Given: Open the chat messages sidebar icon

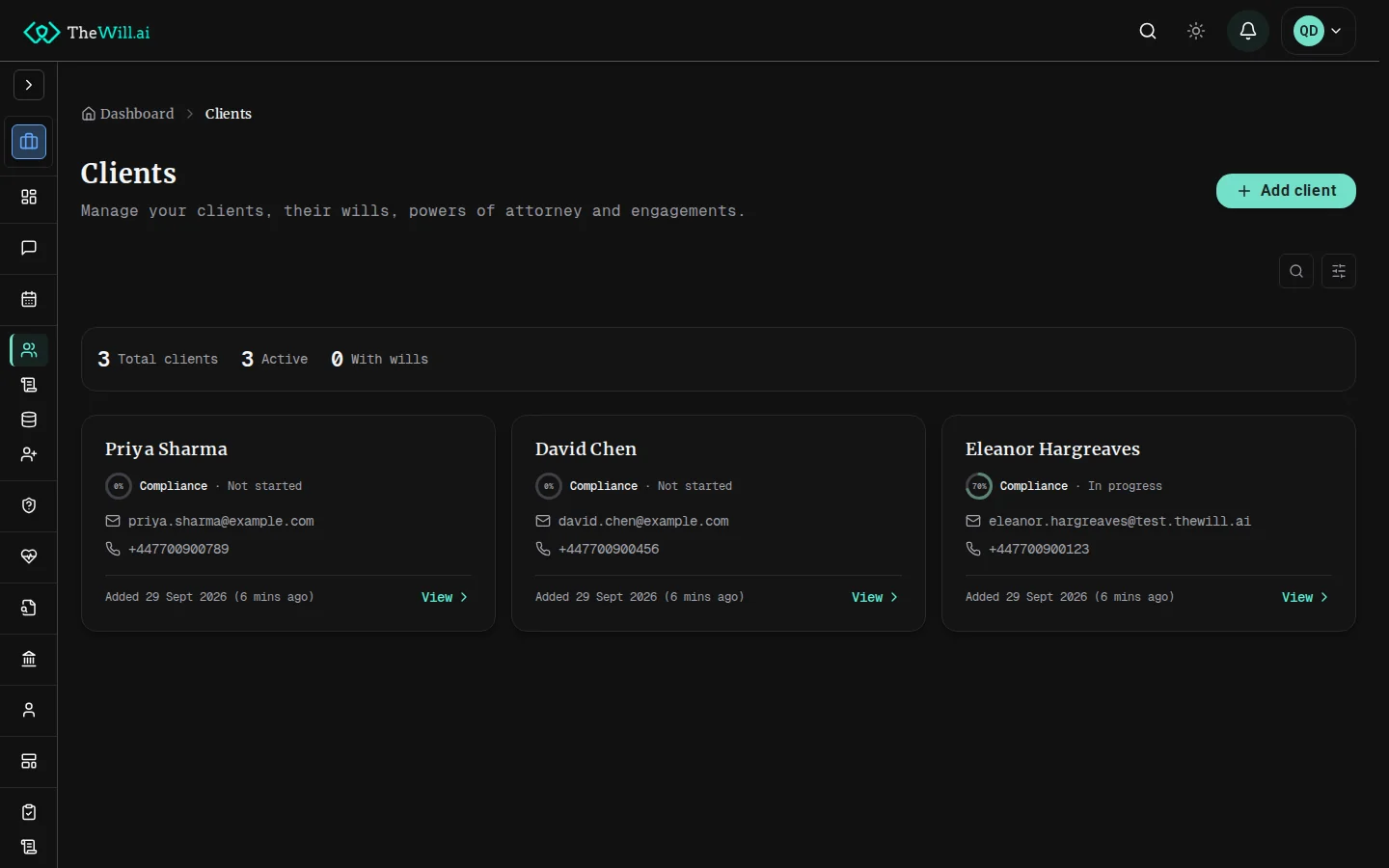Looking at the screenshot, I should (x=29, y=248).
